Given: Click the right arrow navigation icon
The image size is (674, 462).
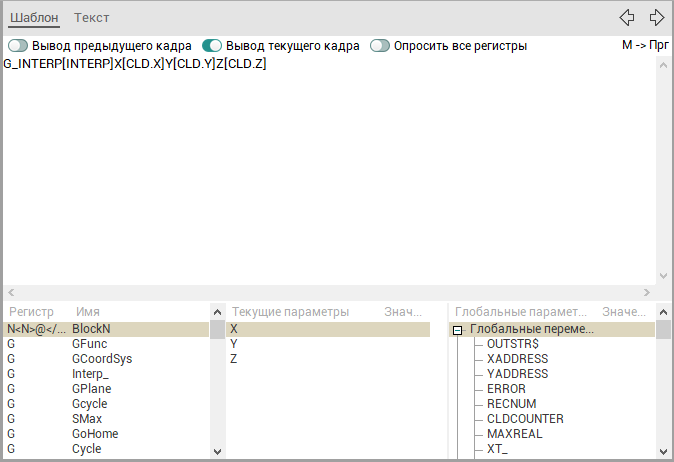Looking at the screenshot, I should 657,17.
